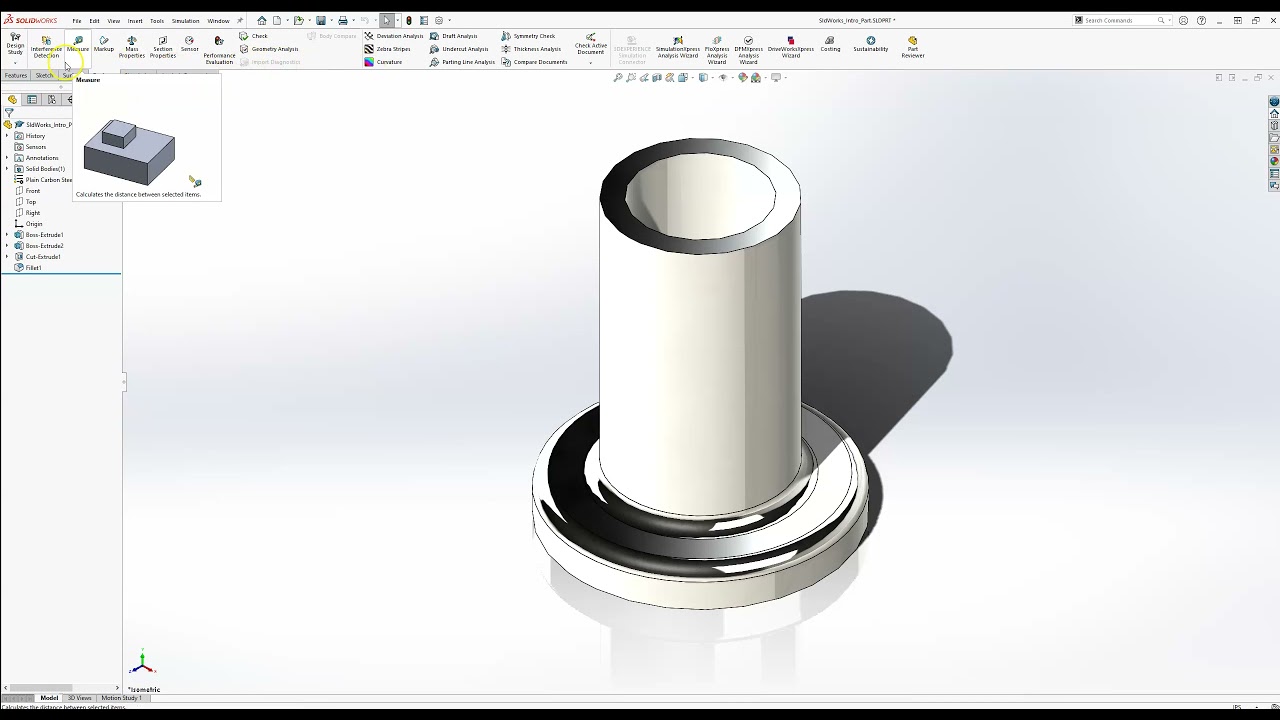Launch SimulationXpress Analysis Wizard

pyautogui.click(x=678, y=47)
